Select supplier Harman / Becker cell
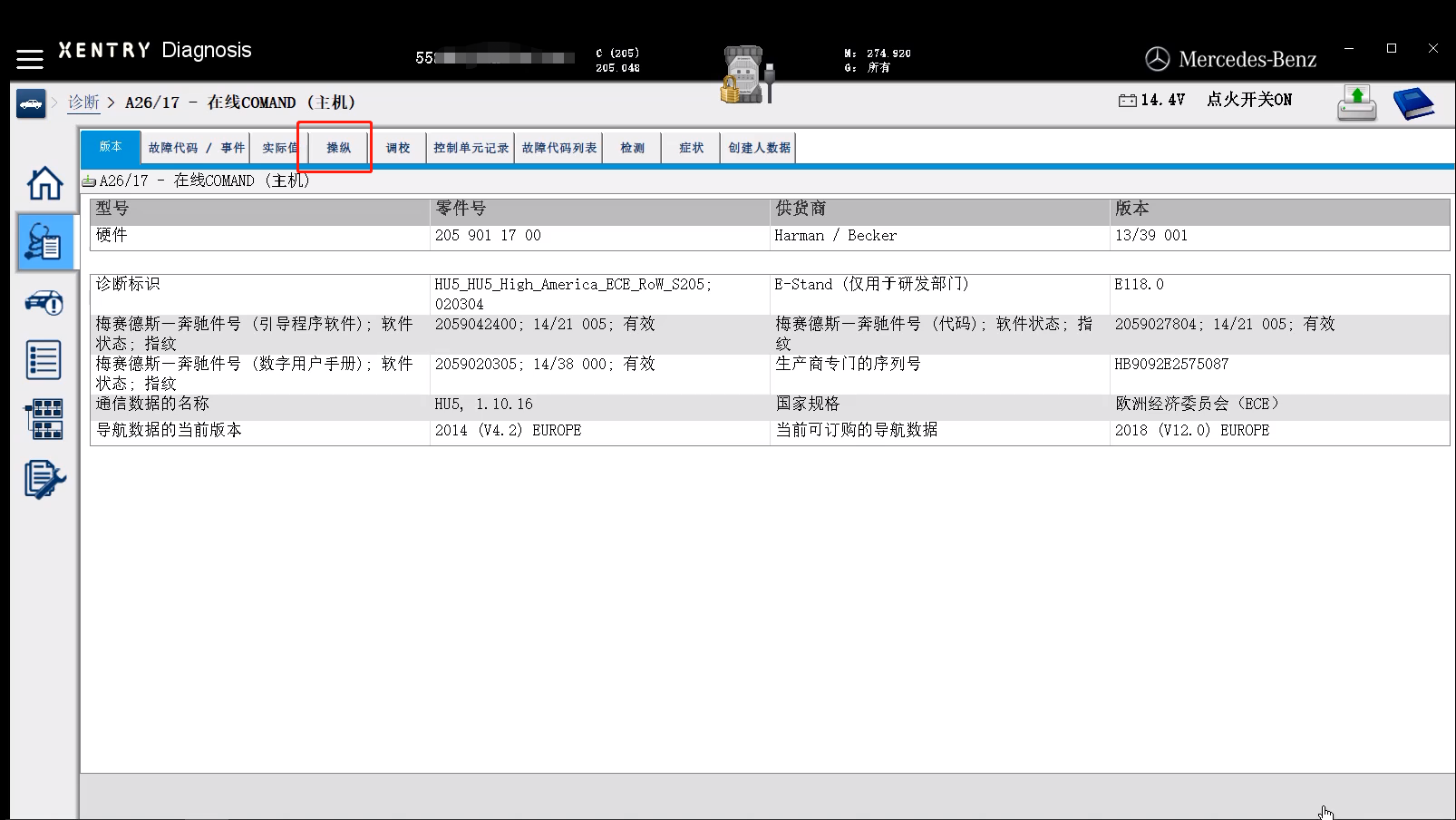This screenshot has height=820, width=1456. [x=835, y=236]
